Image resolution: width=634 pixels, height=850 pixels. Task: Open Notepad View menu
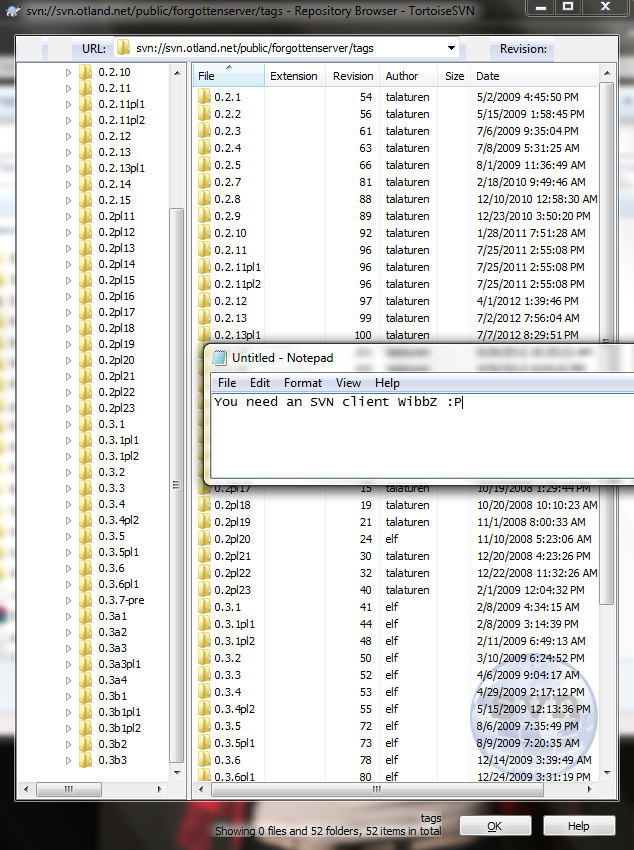[348, 383]
